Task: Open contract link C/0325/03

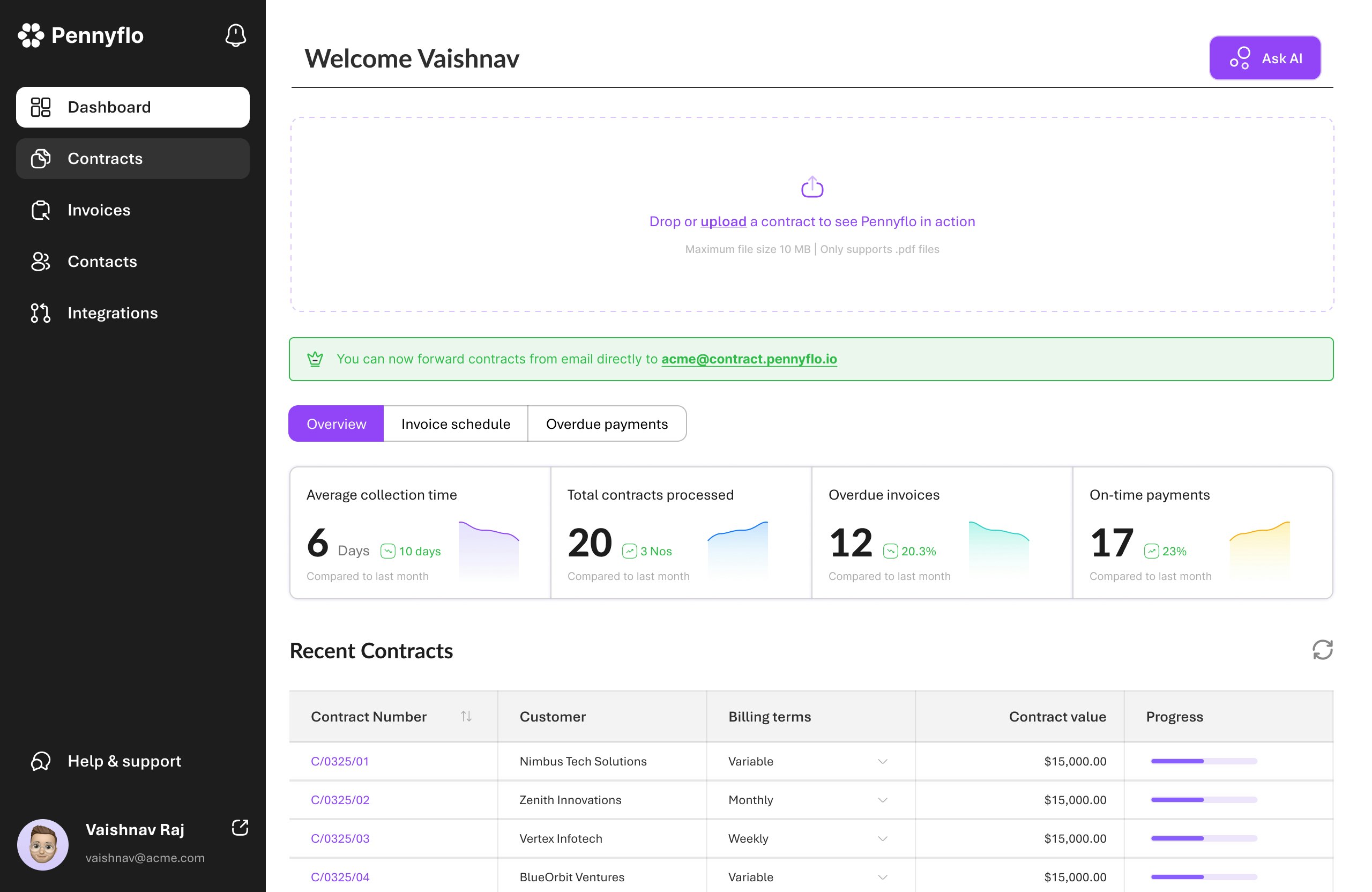Action: (340, 838)
